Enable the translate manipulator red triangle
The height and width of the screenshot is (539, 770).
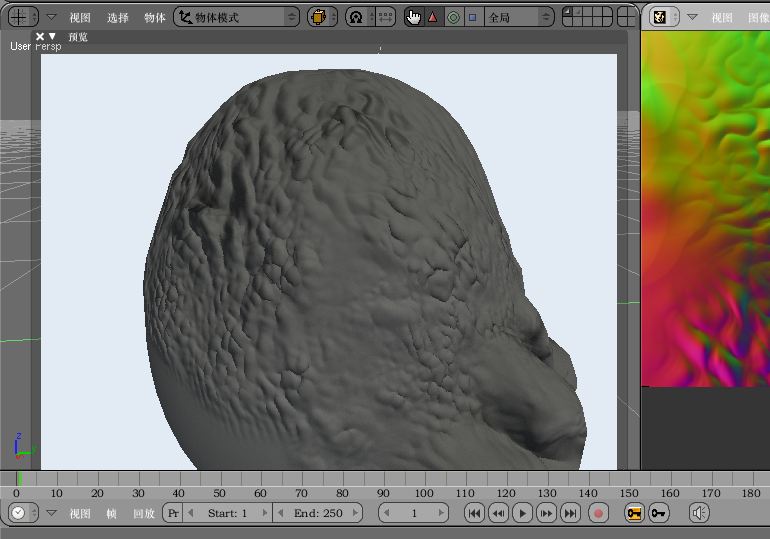(433, 17)
